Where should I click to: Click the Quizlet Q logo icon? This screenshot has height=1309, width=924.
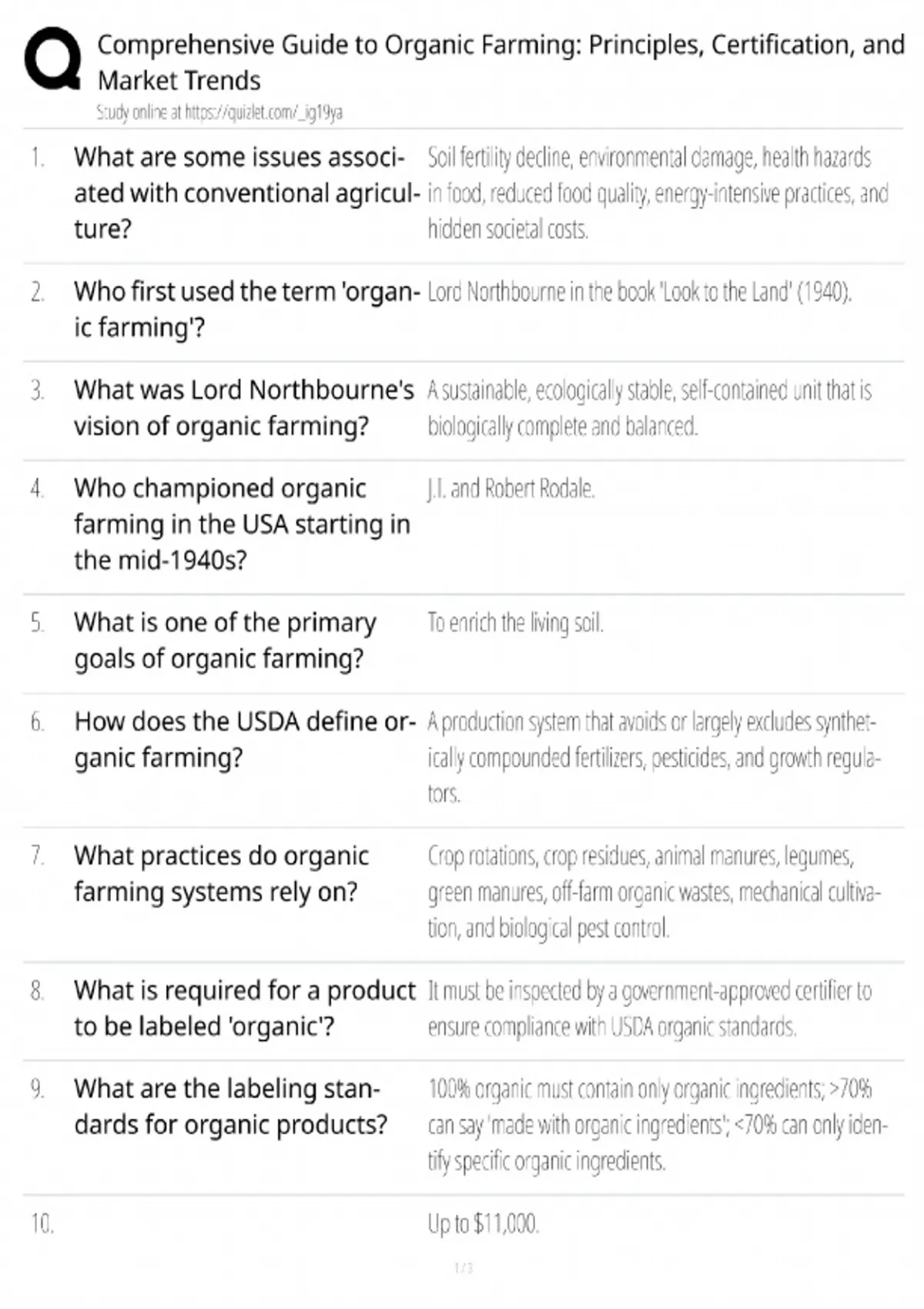click(x=52, y=59)
